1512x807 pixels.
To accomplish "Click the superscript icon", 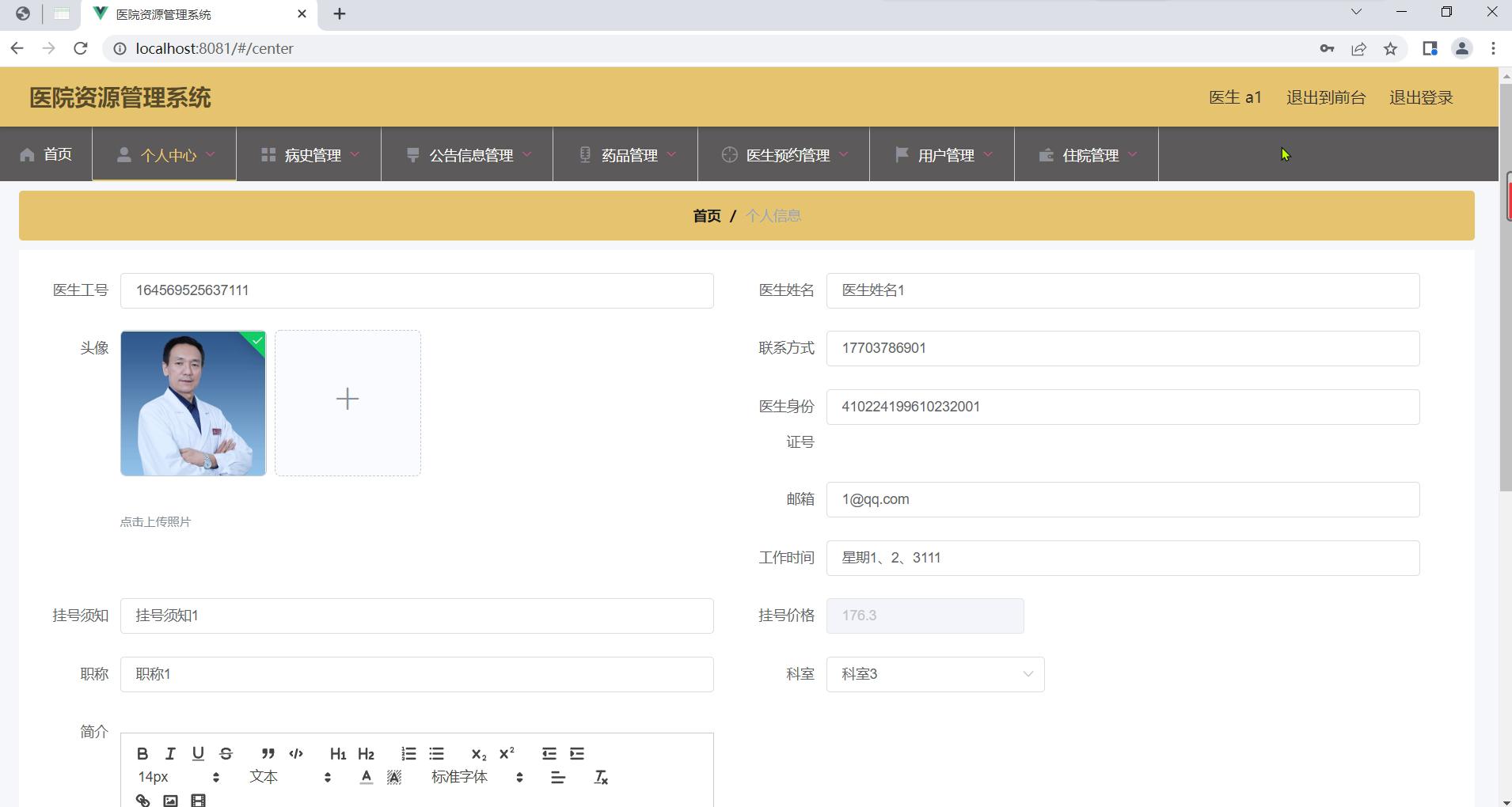I will (x=507, y=754).
